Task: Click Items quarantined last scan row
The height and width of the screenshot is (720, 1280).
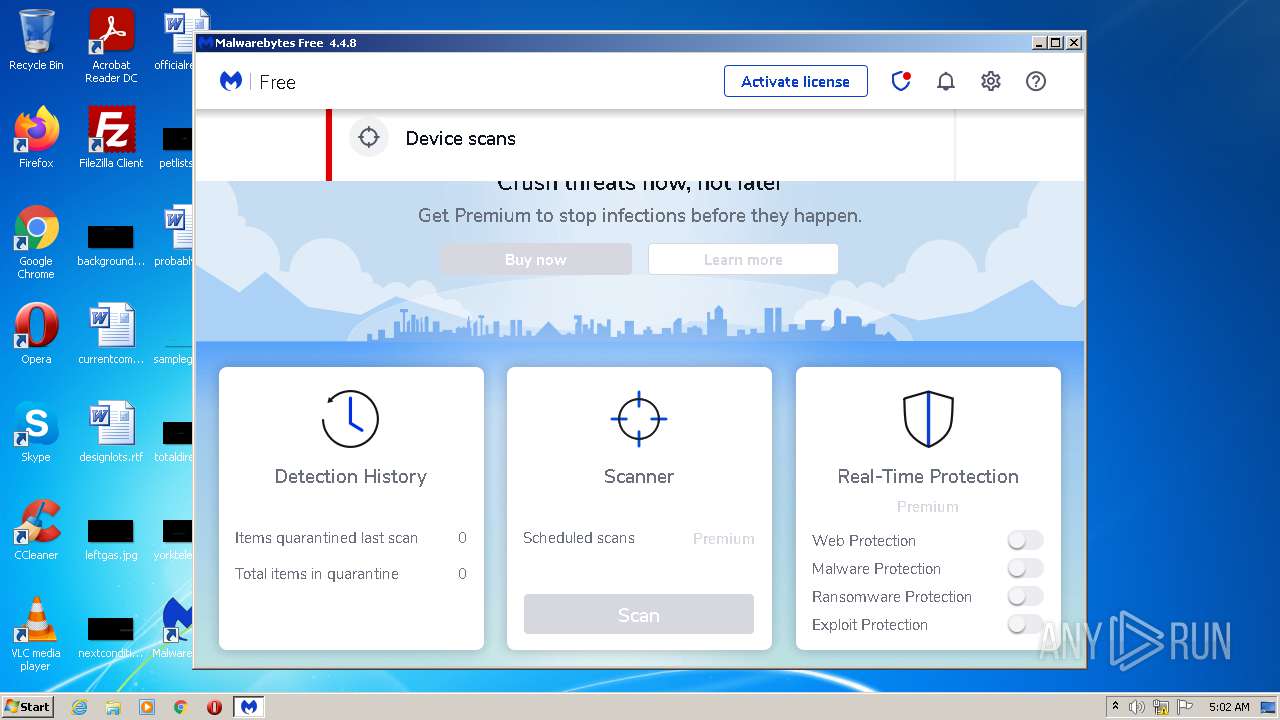Action: click(351, 538)
